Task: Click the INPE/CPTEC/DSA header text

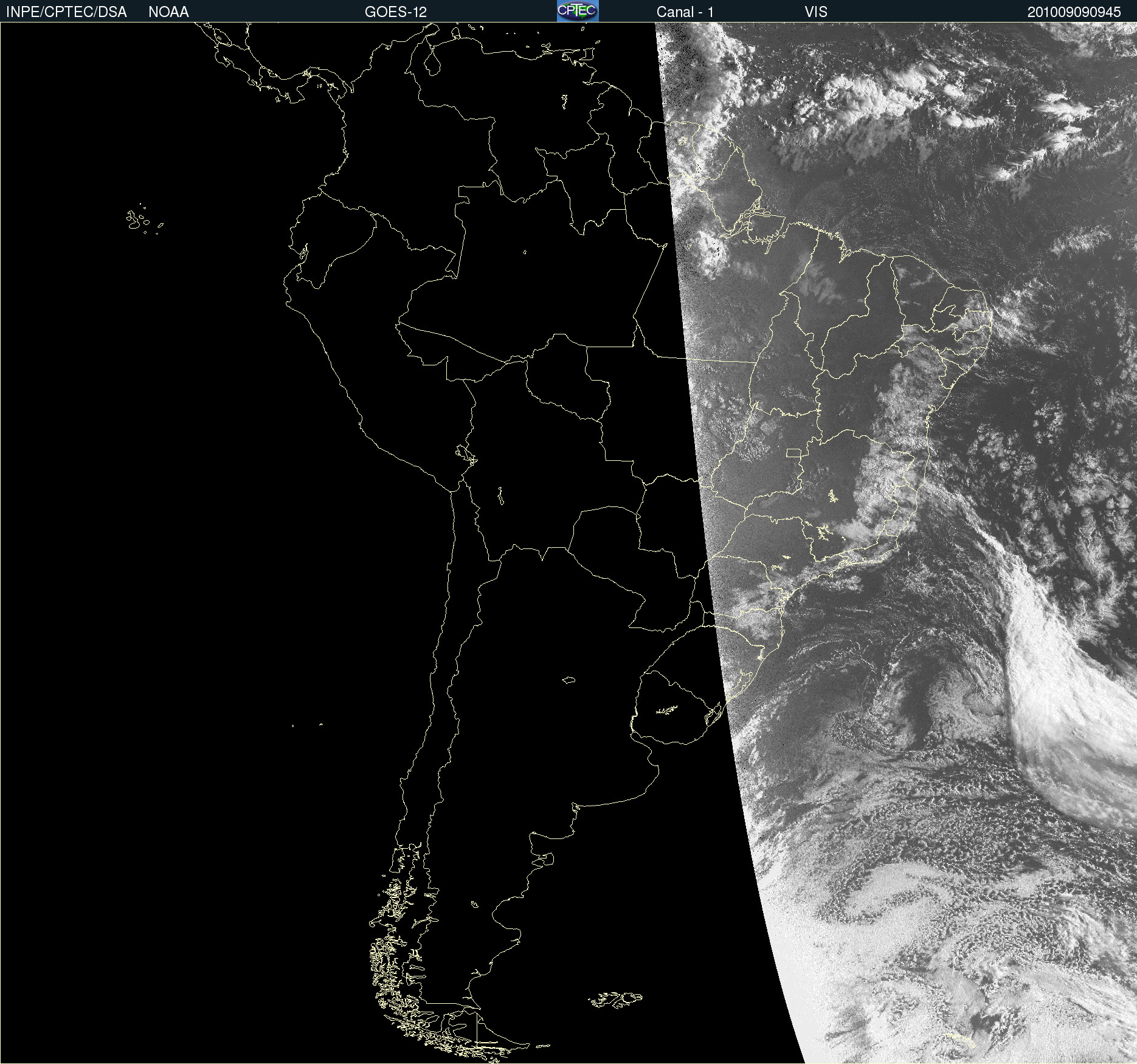Action: click(x=66, y=12)
